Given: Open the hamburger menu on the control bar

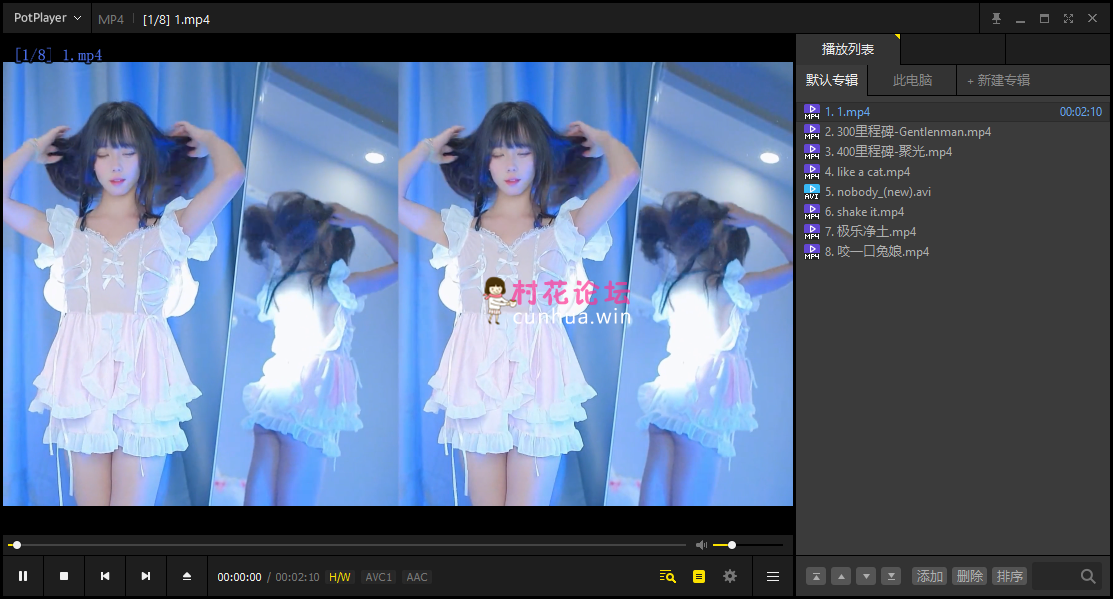Looking at the screenshot, I should point(773,576).
